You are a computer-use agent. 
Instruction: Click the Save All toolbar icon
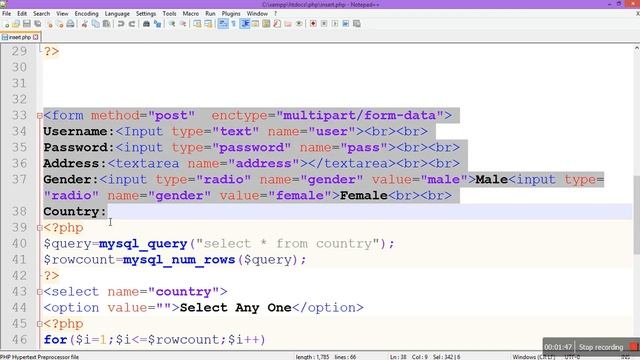tap(38, 24)
